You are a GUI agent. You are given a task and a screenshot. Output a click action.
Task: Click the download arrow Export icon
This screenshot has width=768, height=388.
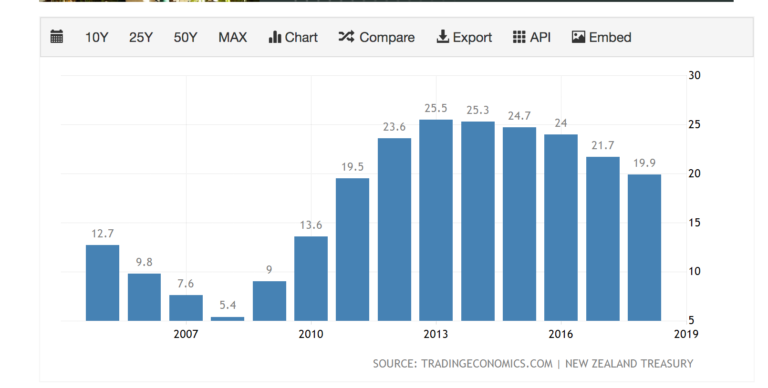point(442,37)
